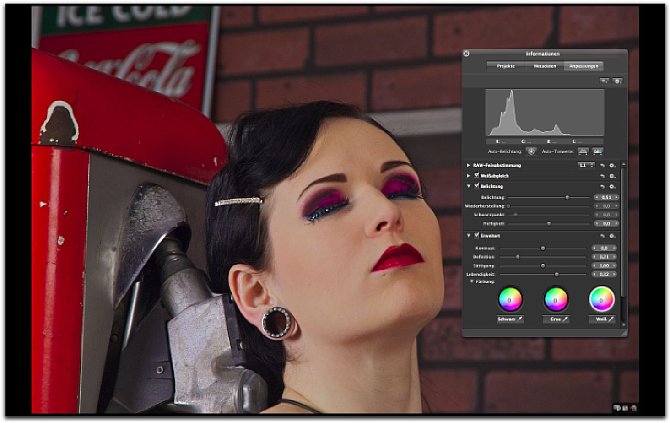670x423 pixels.
Task: Close the Informationen HUD panel
Action: (467, 53)
